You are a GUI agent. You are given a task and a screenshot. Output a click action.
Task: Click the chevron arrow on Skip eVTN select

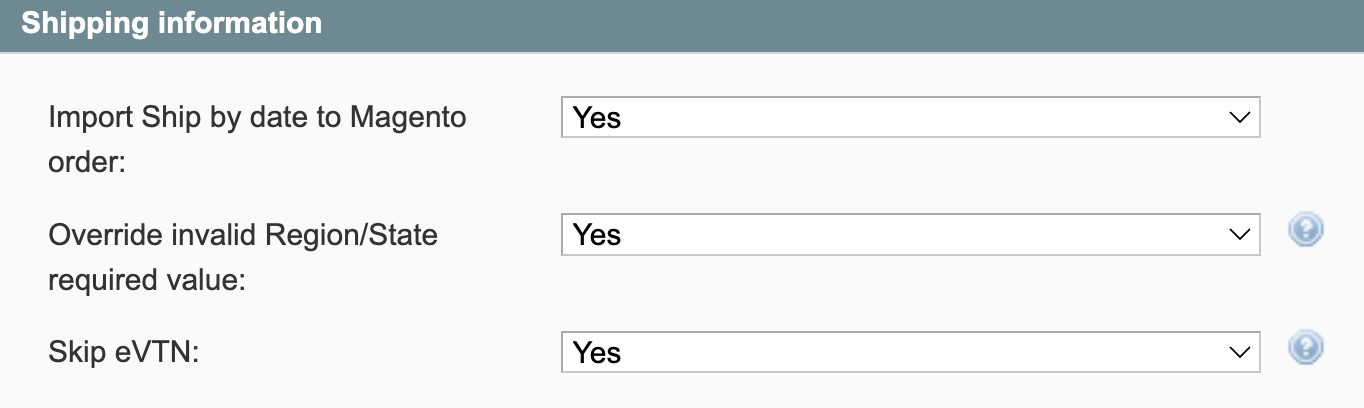(1239, 352)
